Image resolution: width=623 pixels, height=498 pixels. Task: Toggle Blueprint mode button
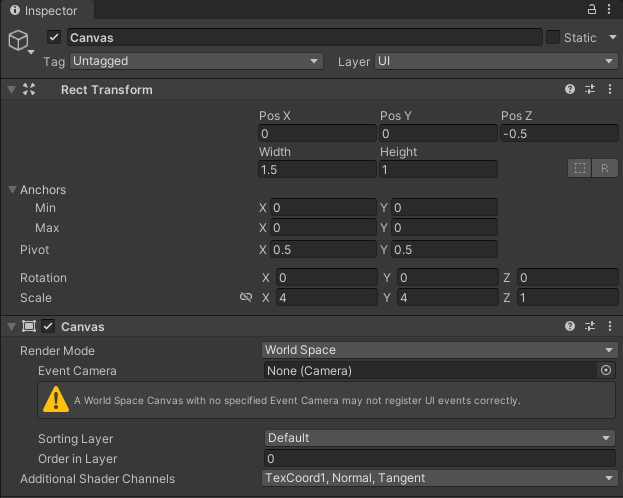(x=580, y=168)
